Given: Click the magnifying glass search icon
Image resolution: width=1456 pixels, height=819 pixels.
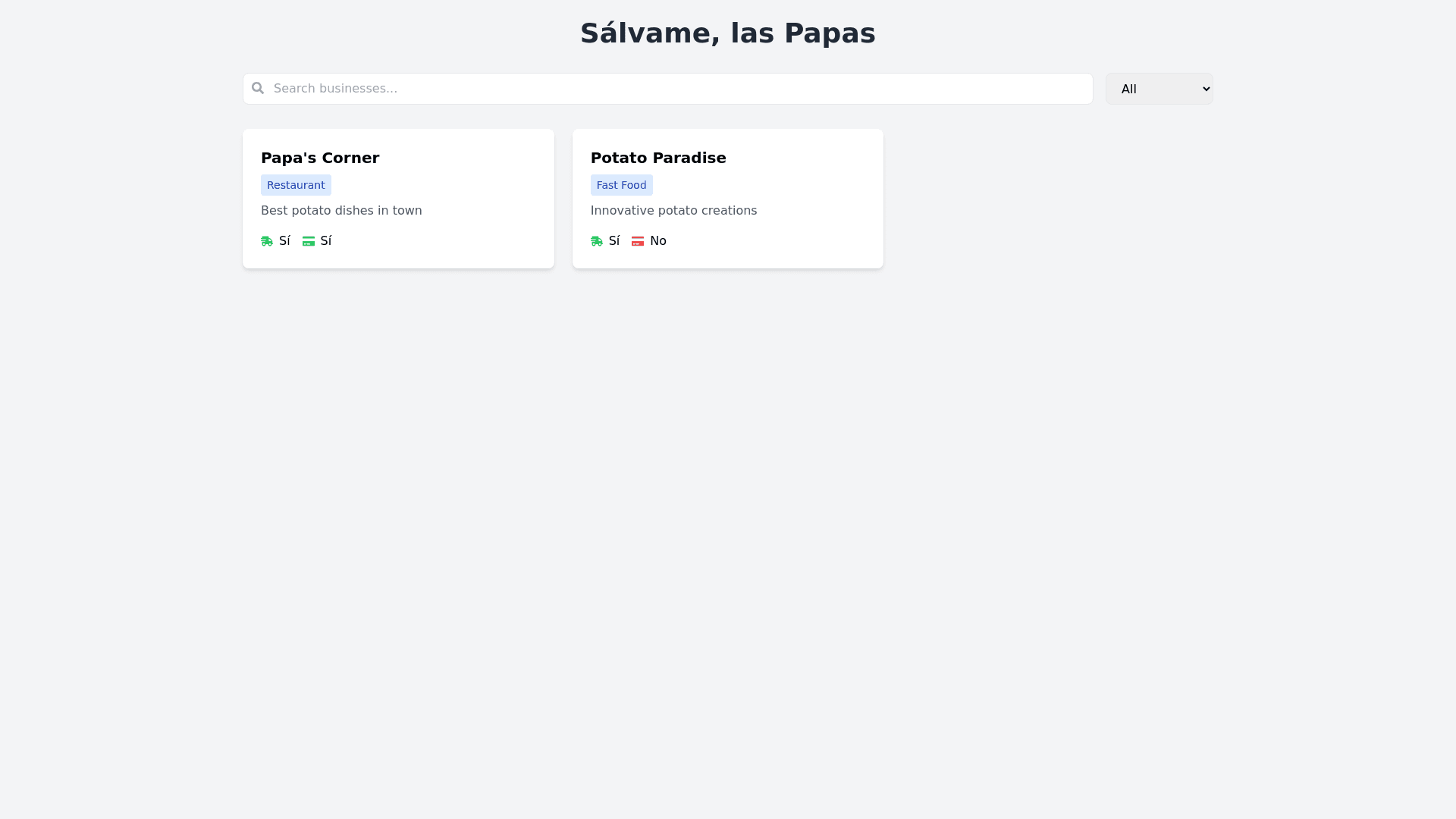Looking at the screenshot, I should pyautogui.click(x=258, y=88).
